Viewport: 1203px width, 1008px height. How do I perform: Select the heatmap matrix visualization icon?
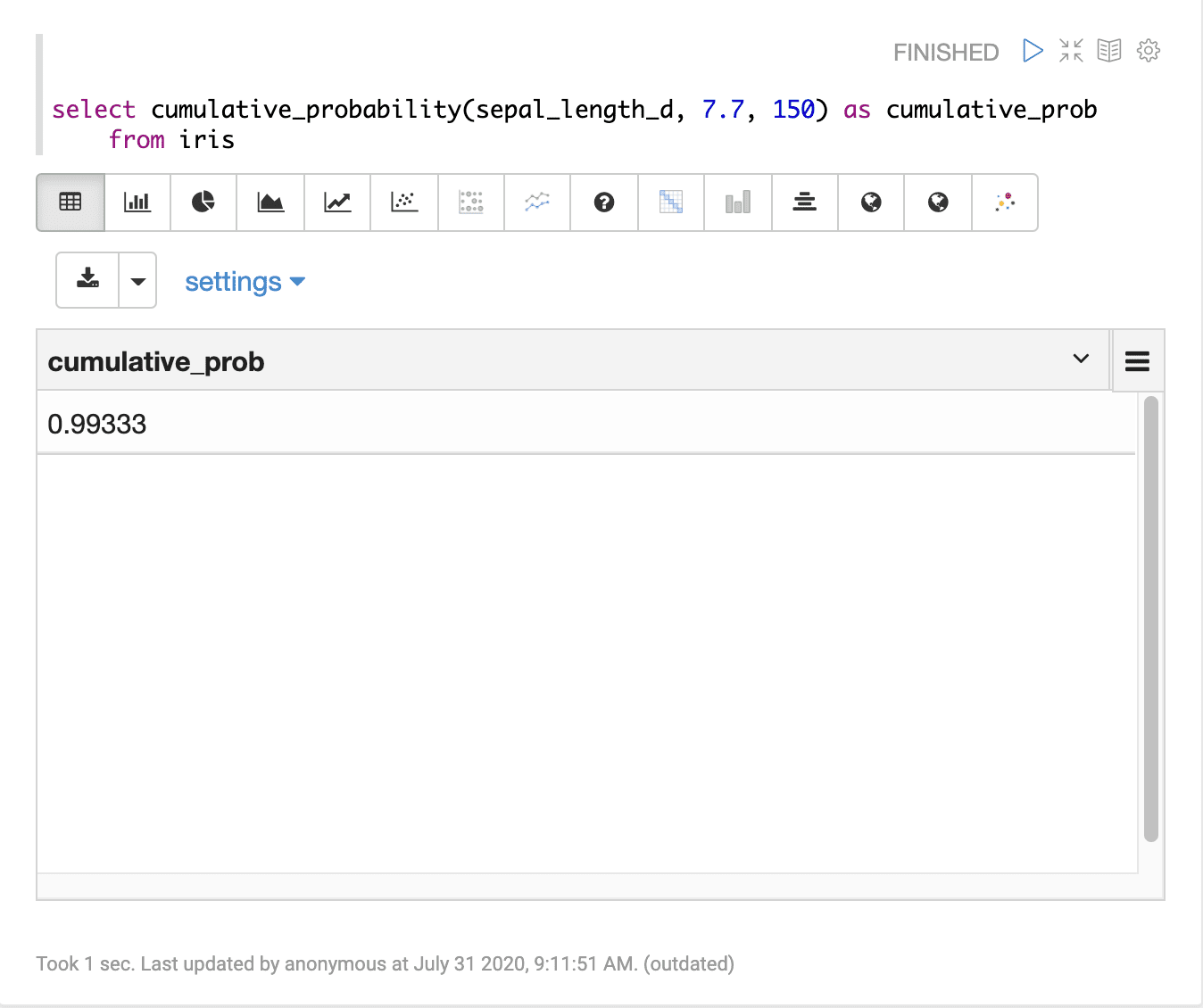(671, 202)
